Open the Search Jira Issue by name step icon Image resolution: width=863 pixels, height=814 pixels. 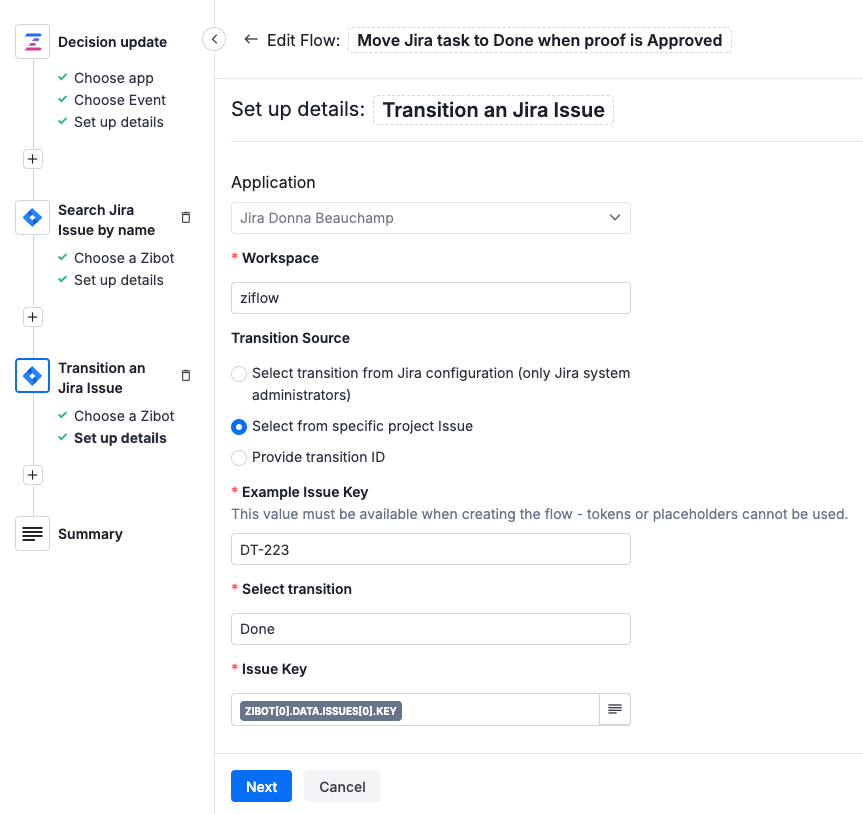[x=32, y=217]
